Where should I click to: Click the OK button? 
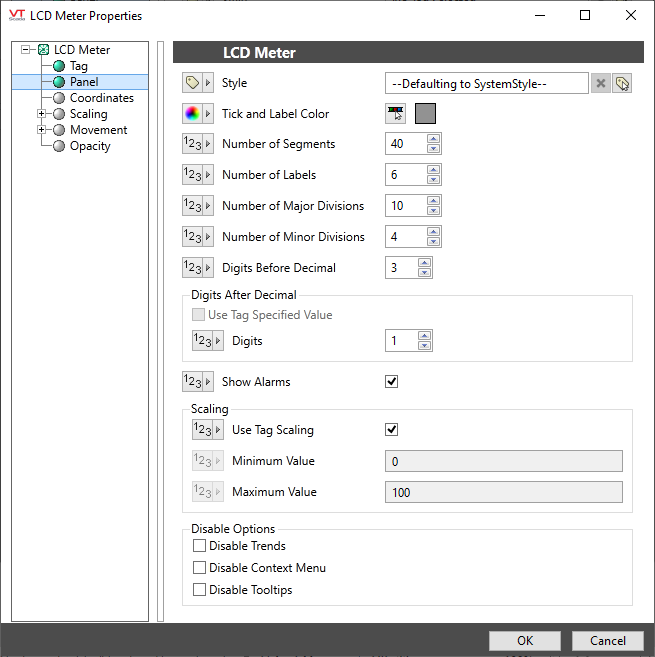coord(525,641)
